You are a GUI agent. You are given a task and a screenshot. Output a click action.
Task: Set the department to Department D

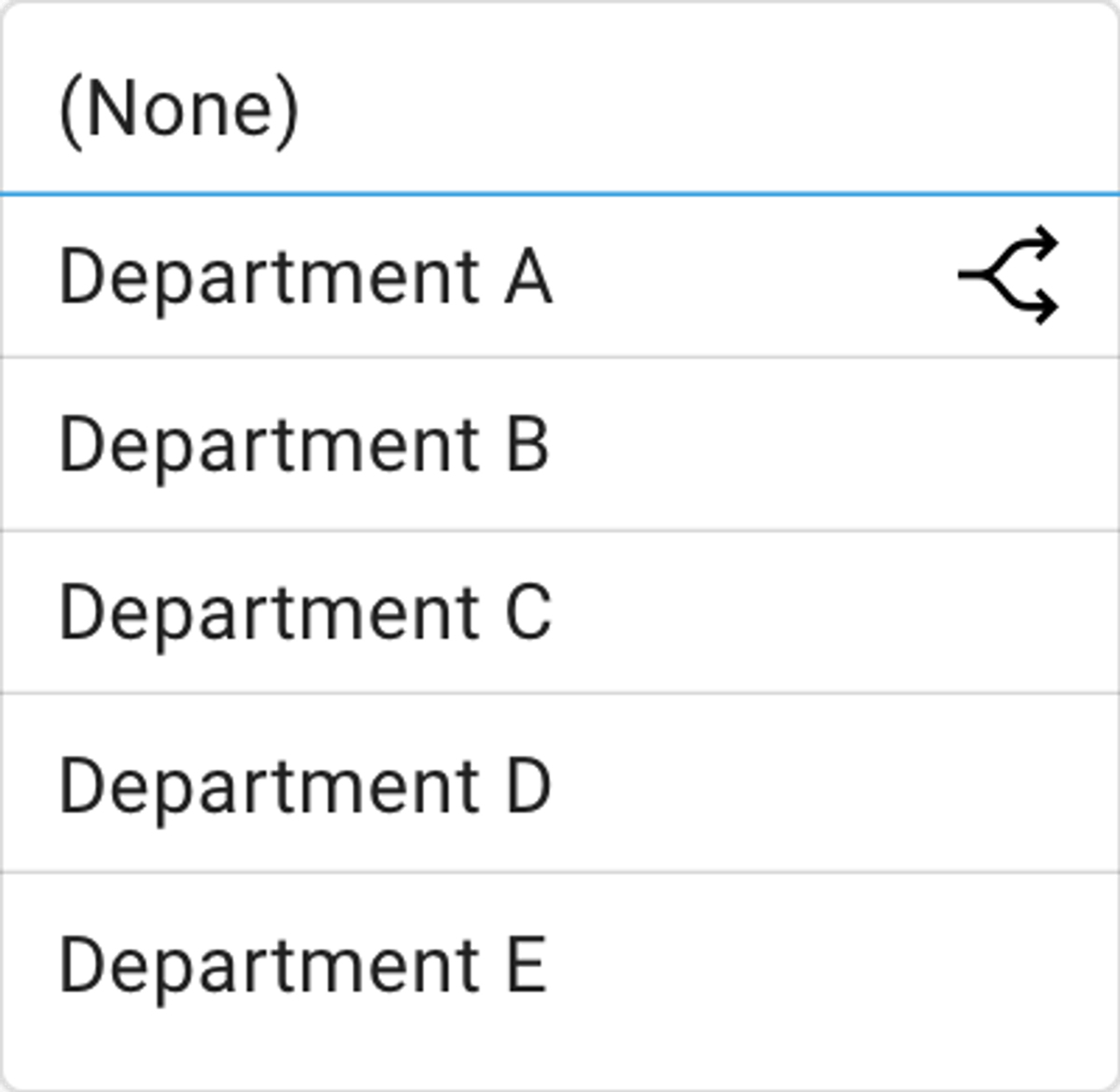click(560, 784)
